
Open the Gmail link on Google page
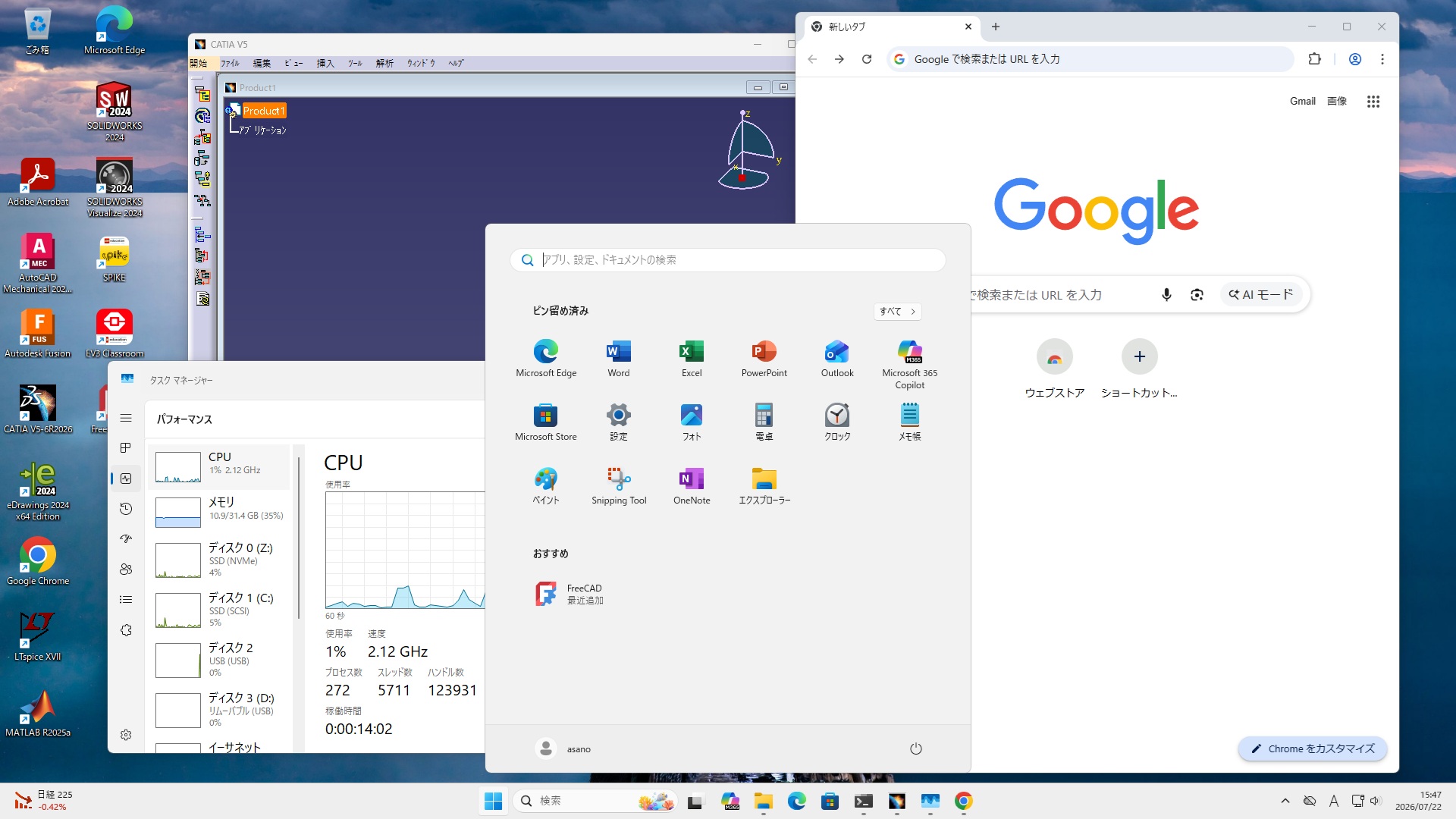click(x=1303, y=102)
